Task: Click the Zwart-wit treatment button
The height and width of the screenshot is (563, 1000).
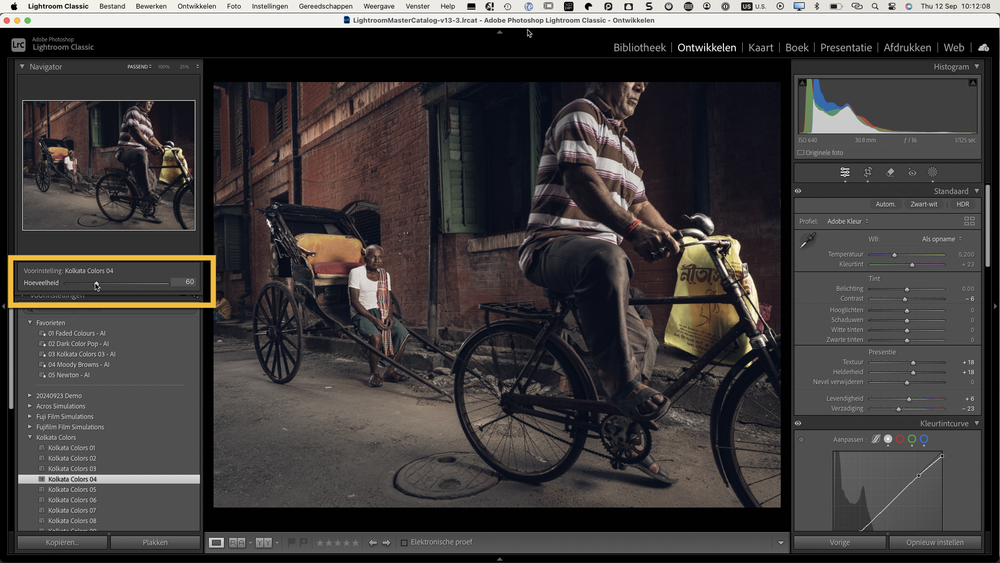Action: point(923,204)
